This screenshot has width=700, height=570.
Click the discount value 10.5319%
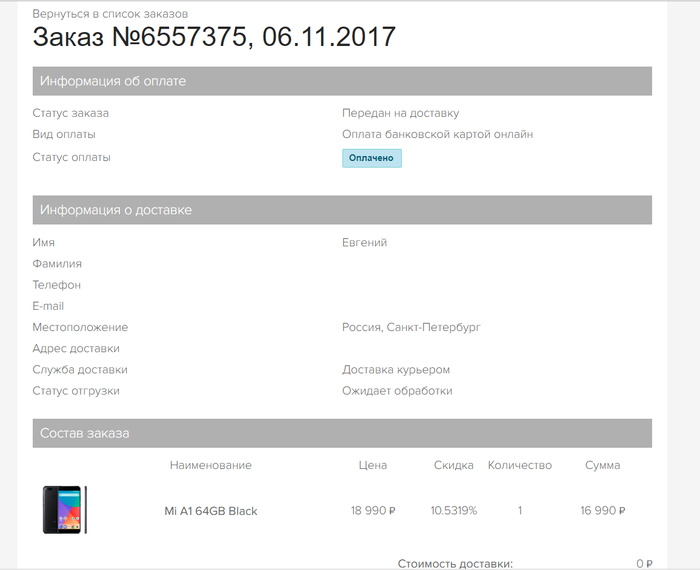tap(454, 511)
